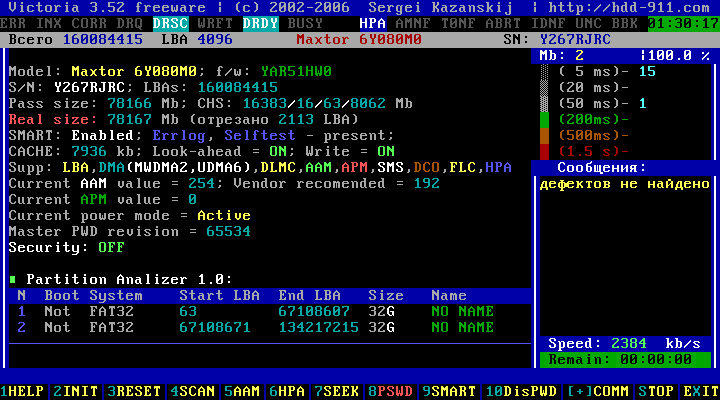Click the Security OFF value
Screen dimensions: 720x400
(111, 248)
